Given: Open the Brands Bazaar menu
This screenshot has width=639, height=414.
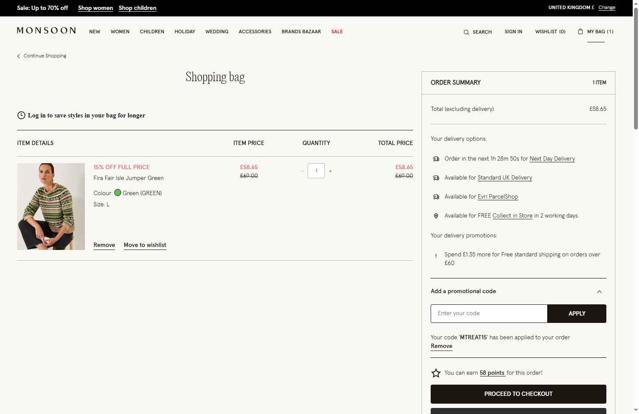Looking at the screenshot, I should click(x=301, y=31).
